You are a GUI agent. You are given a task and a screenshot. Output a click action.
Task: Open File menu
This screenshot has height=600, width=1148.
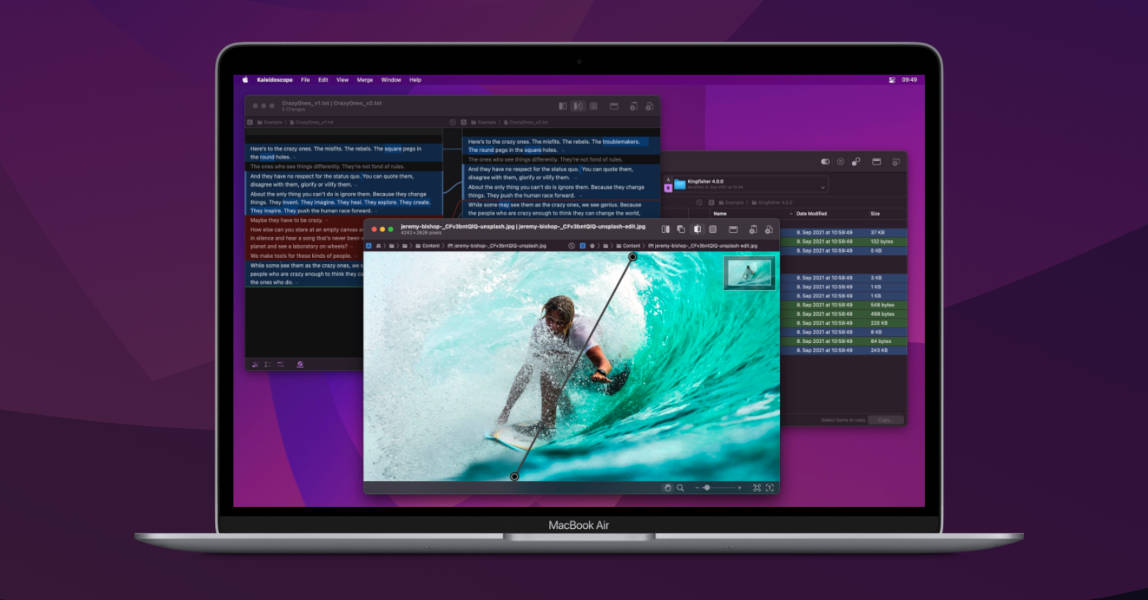(x=305, y=80)
